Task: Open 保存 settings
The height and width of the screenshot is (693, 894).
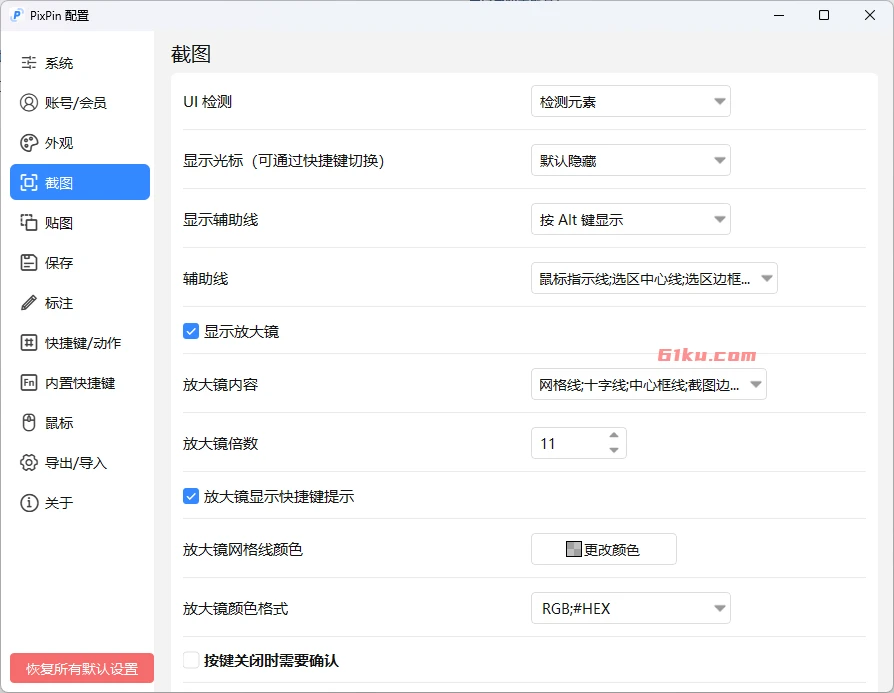Action: coord(80,262)
